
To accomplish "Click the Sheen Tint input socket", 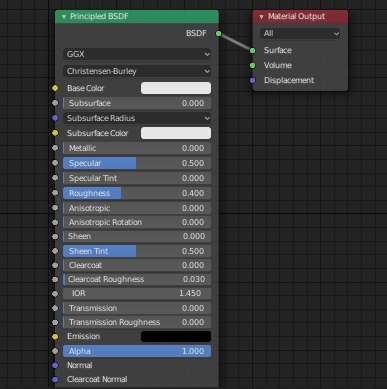I will (x=55, y=251).
